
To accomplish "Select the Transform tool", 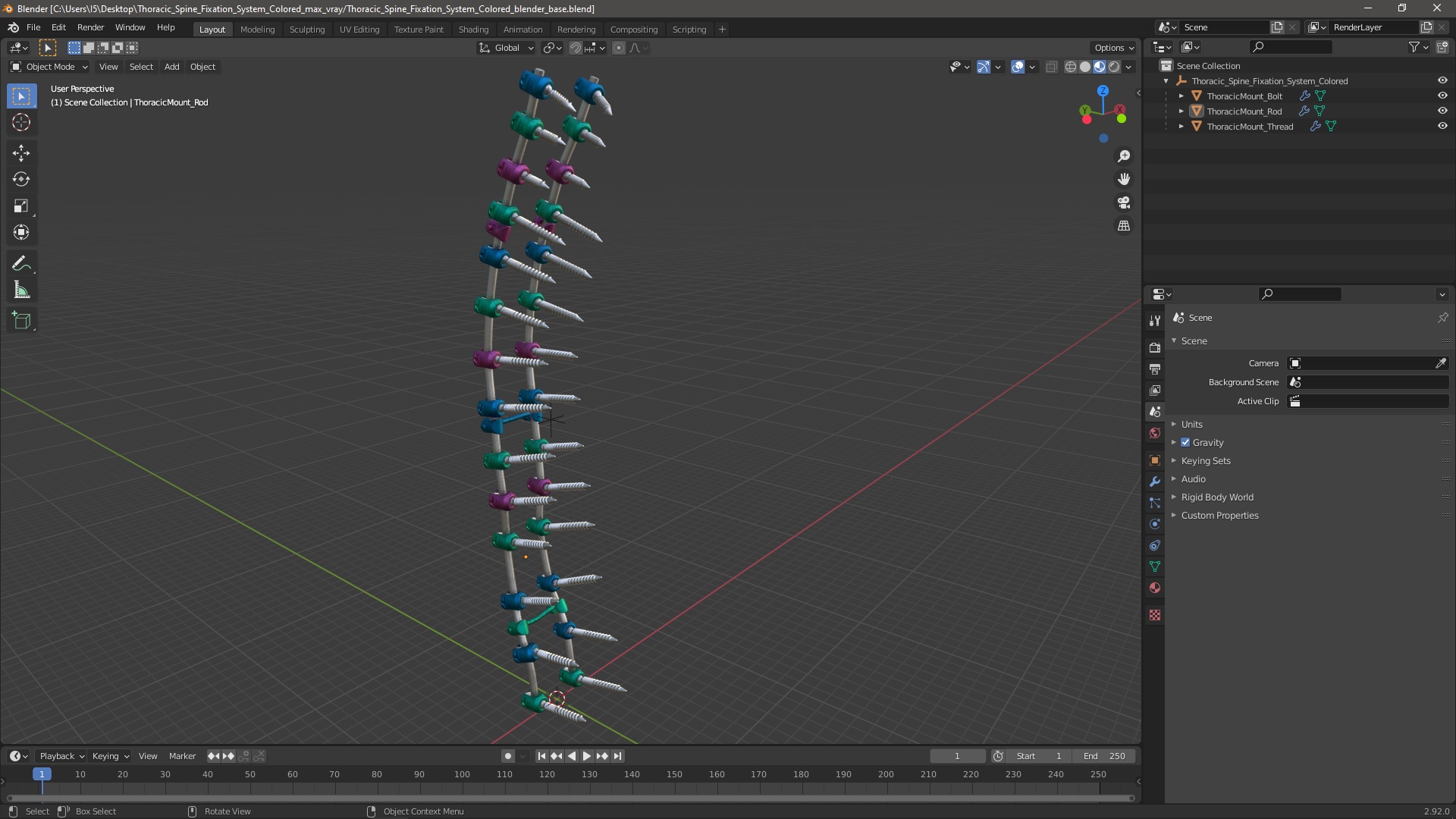I will [21, 233].
